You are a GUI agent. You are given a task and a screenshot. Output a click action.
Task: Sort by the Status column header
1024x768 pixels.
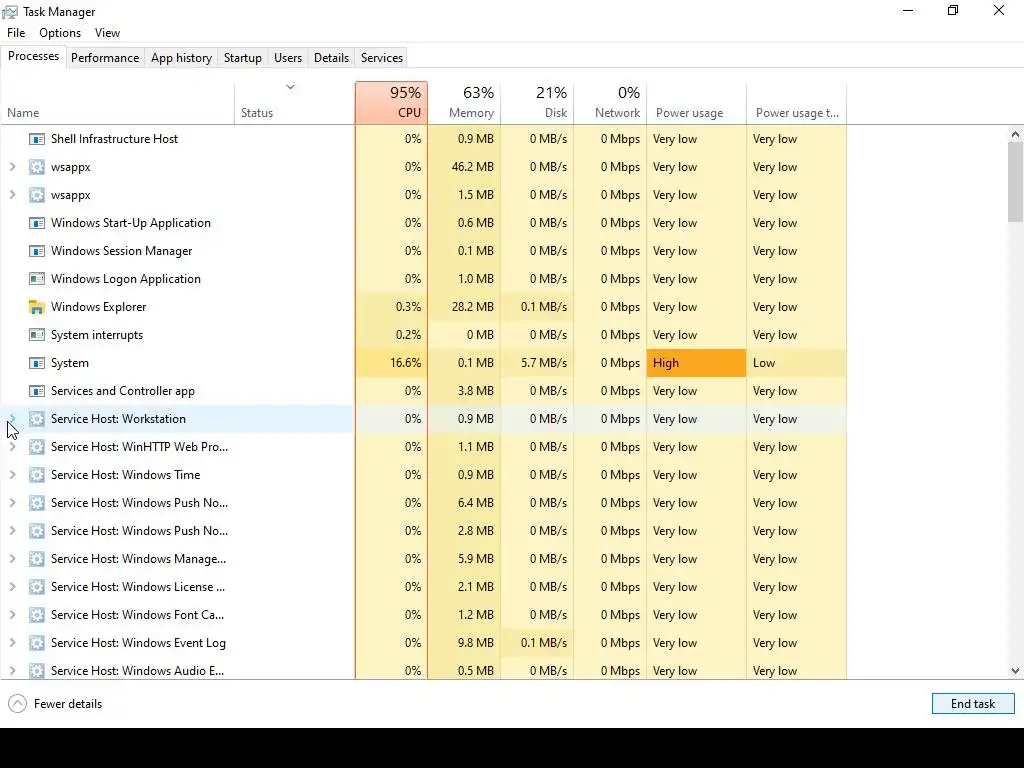click(x=295, y=103)
